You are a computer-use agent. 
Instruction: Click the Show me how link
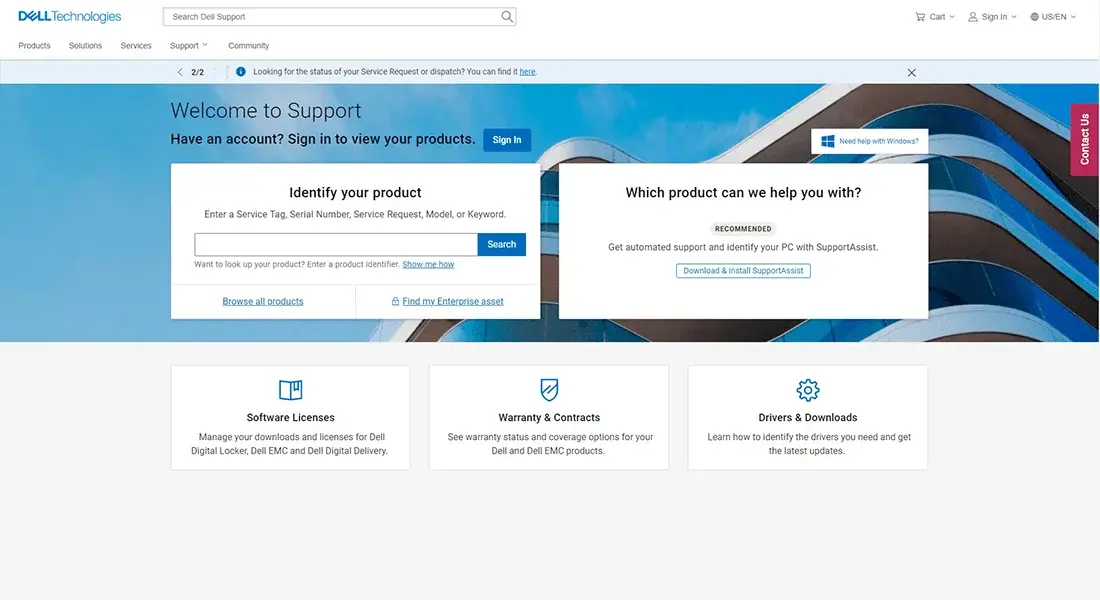tap(428, 265)
